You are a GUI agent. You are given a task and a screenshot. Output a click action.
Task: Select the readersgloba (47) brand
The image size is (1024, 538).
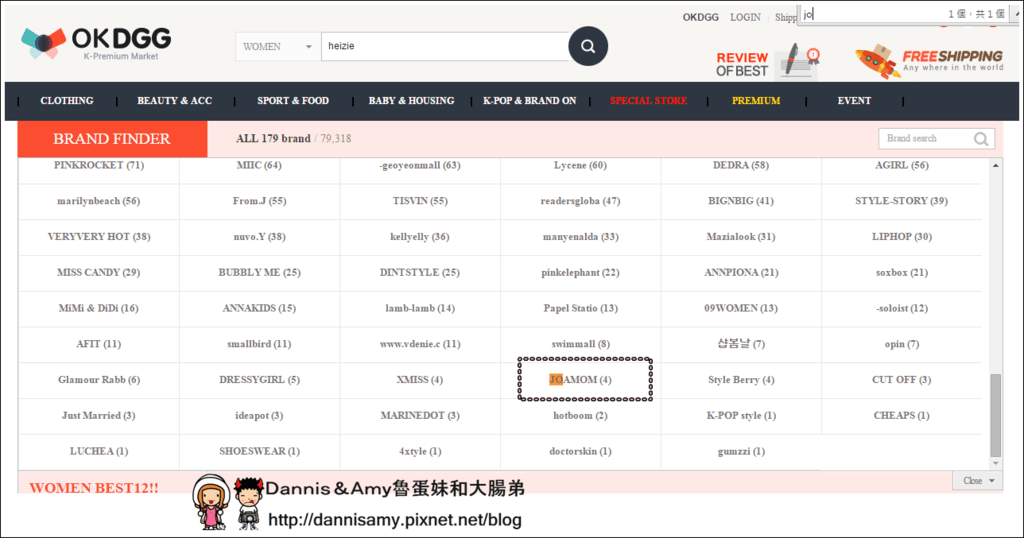(x=580, y=201)
